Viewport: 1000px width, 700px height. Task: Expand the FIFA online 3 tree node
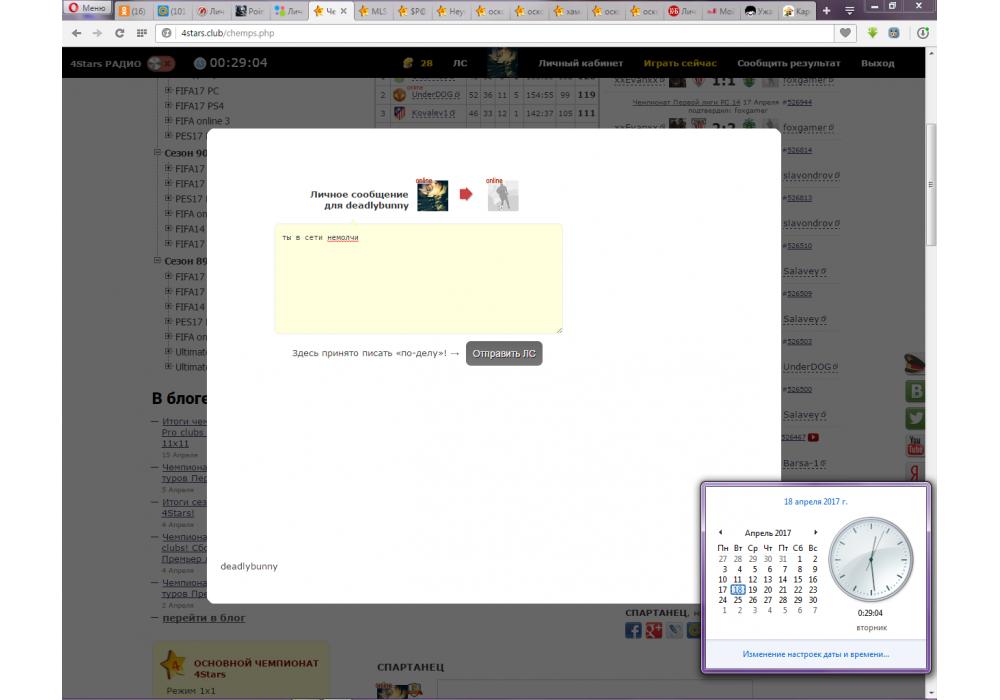(x=168, y=121)
